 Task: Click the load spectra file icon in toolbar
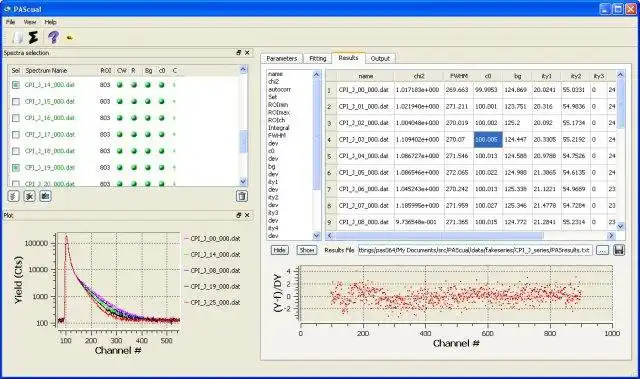coord(17,38)
